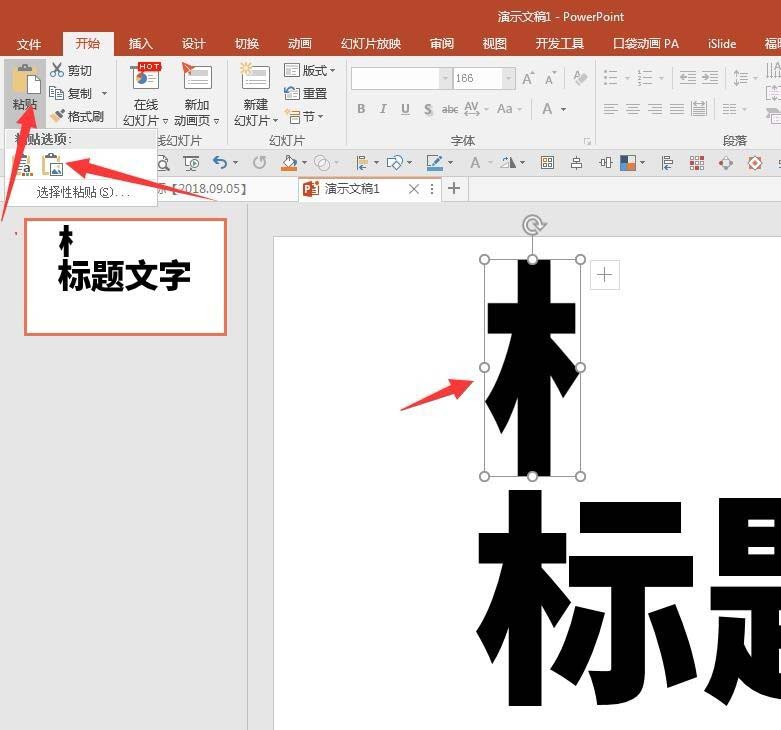Decrease font size with the smaller-A icon

550,78
